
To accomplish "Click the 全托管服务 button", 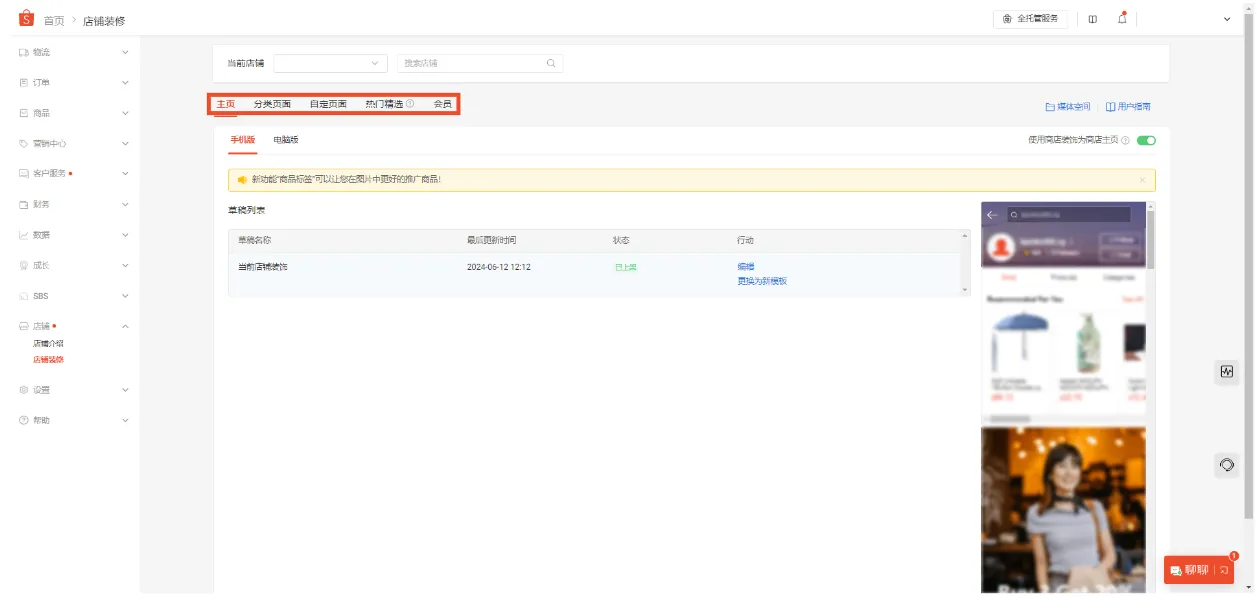I will [x=1030, y=19].
